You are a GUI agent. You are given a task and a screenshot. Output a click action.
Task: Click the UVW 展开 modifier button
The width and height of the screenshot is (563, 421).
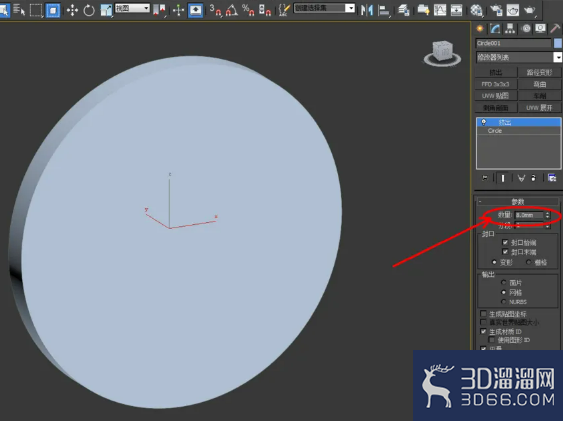pyautogui.click(x=539, y=107)
